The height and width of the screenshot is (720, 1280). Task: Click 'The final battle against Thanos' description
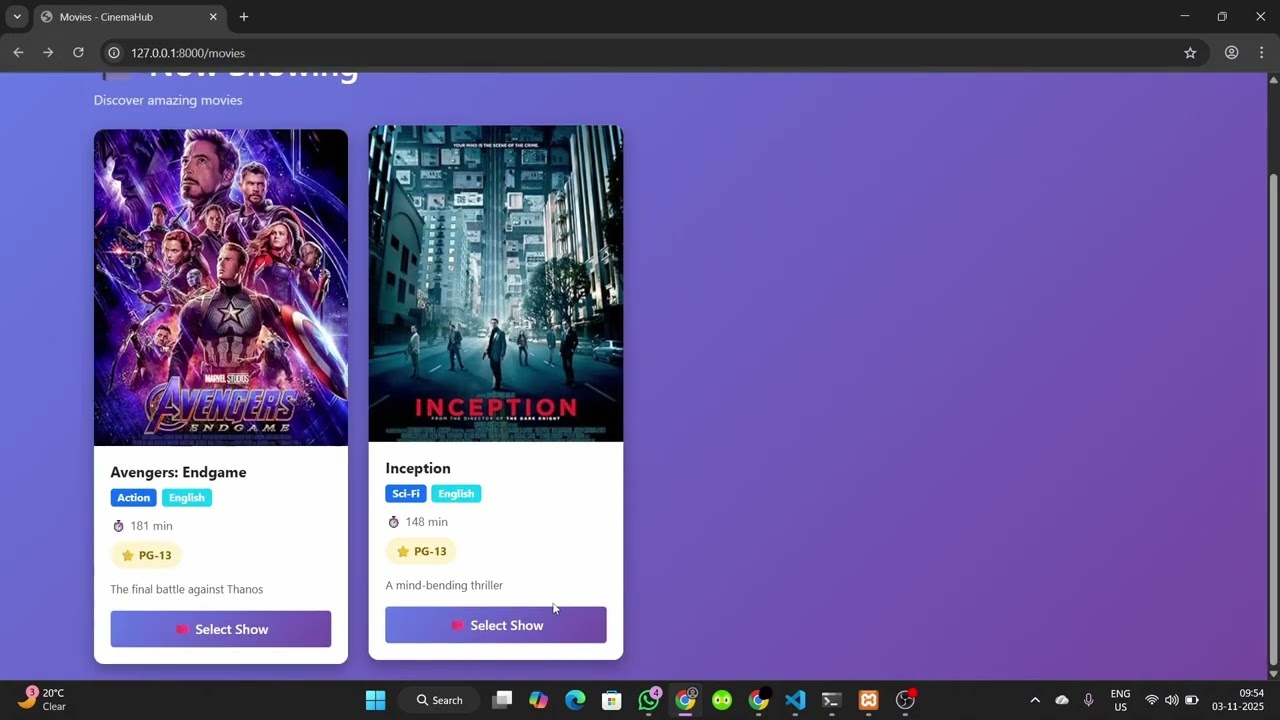(187, 589)
